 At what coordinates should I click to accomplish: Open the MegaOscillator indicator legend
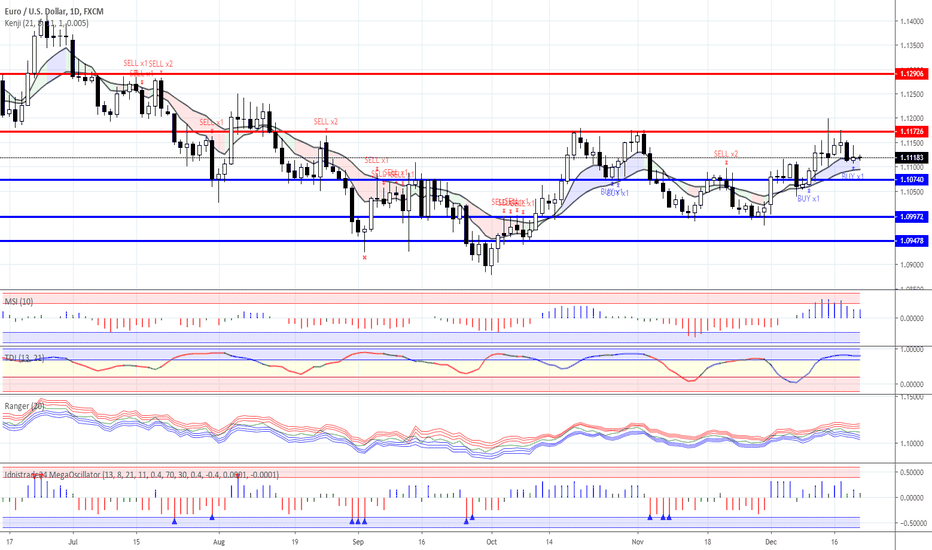pos(140,474)
